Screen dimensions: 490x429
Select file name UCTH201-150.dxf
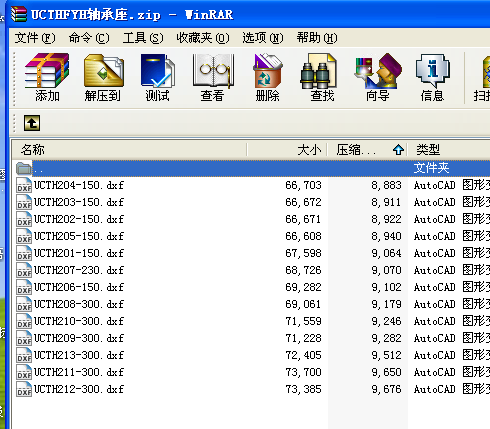point(79,253)
